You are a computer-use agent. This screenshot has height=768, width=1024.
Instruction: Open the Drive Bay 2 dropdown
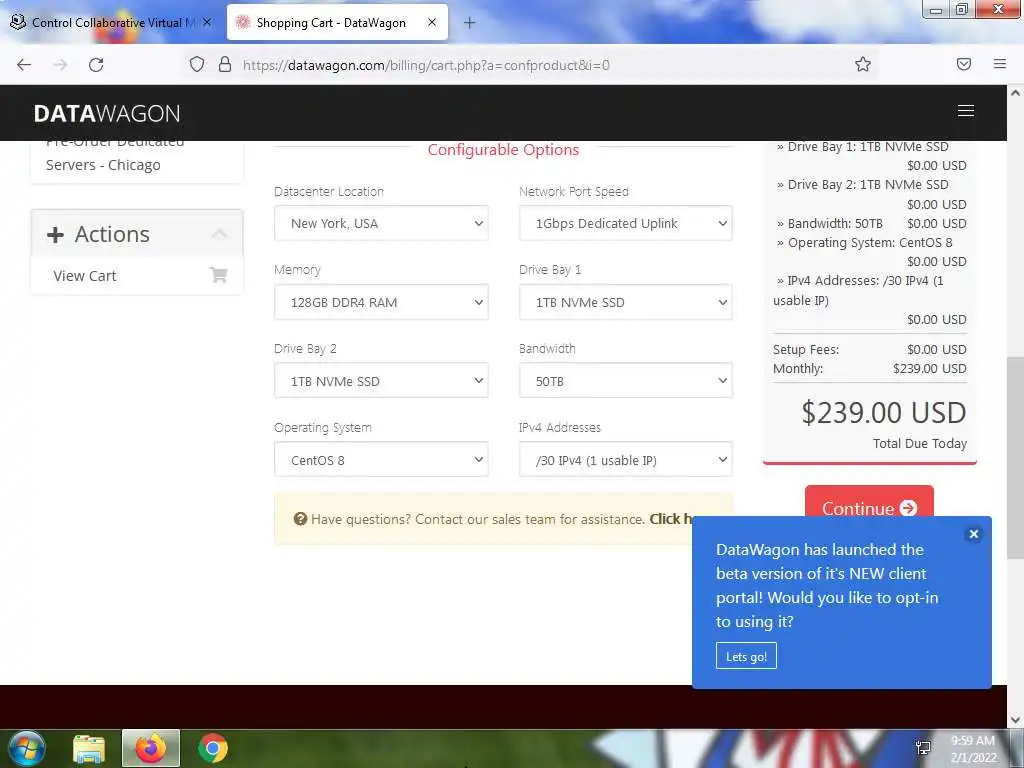click(381, 381)
